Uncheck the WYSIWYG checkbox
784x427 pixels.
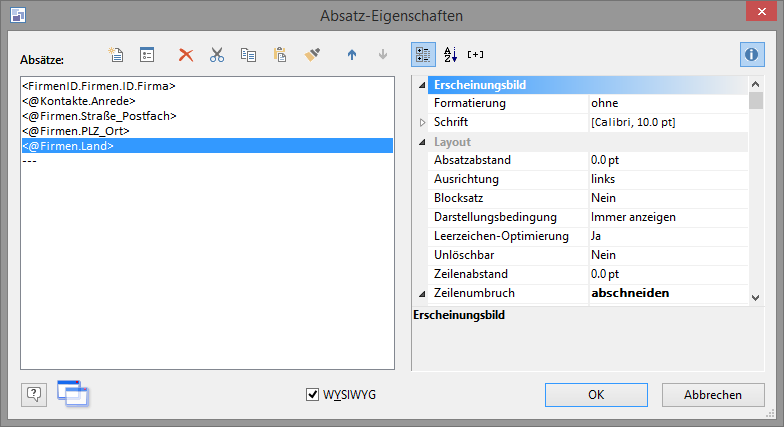tap(312, 394)
